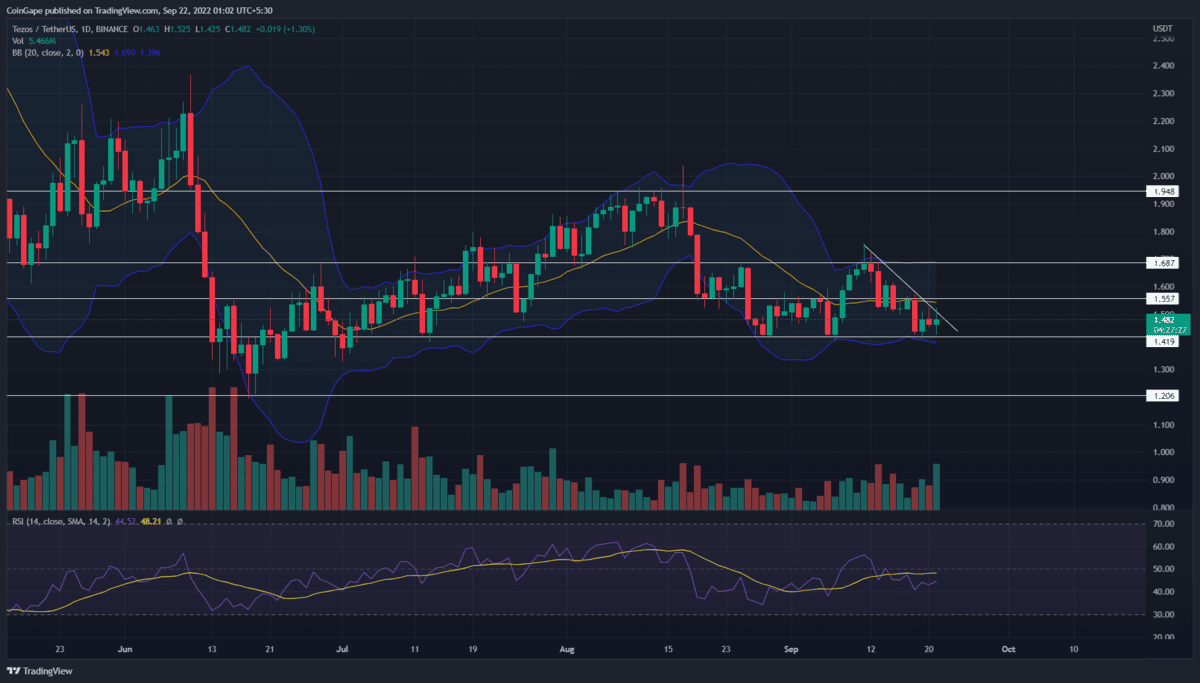Select the descending trendline near the September candles
This screenshot has height=683, width=1200.
click(x=911, y=289)
